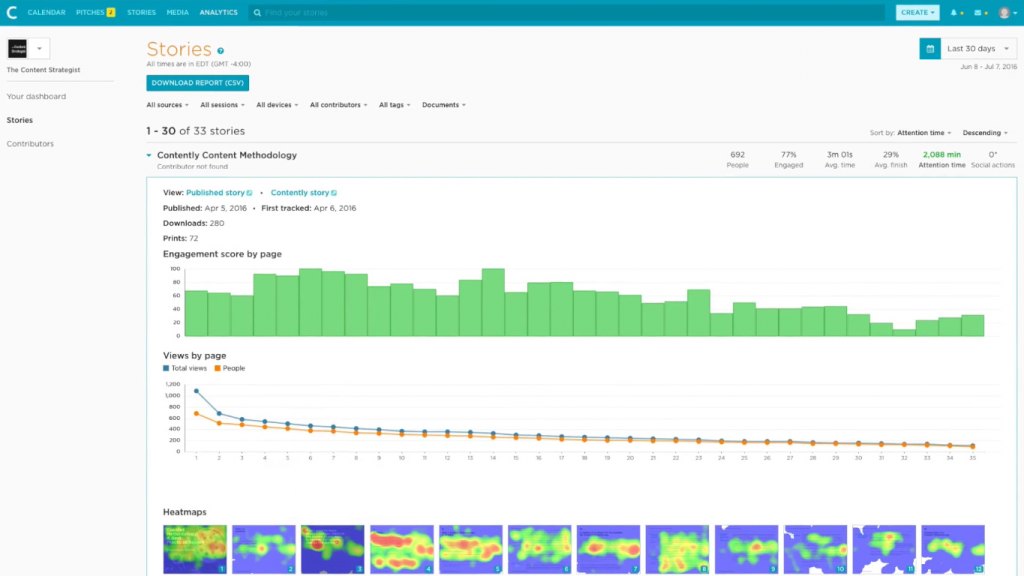Screen dimensions: 1024x576
Task: Open heatmap thumbnail 8
Action: [x=677, y=549]
